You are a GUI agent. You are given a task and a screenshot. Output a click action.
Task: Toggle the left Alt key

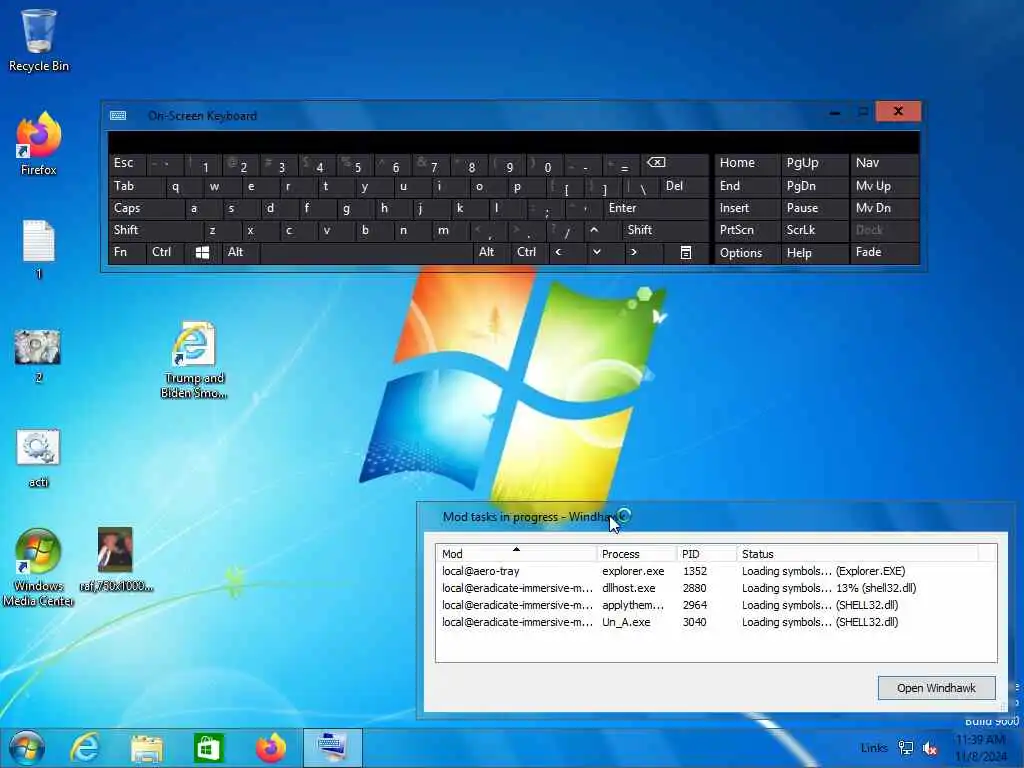click(241, 253)
